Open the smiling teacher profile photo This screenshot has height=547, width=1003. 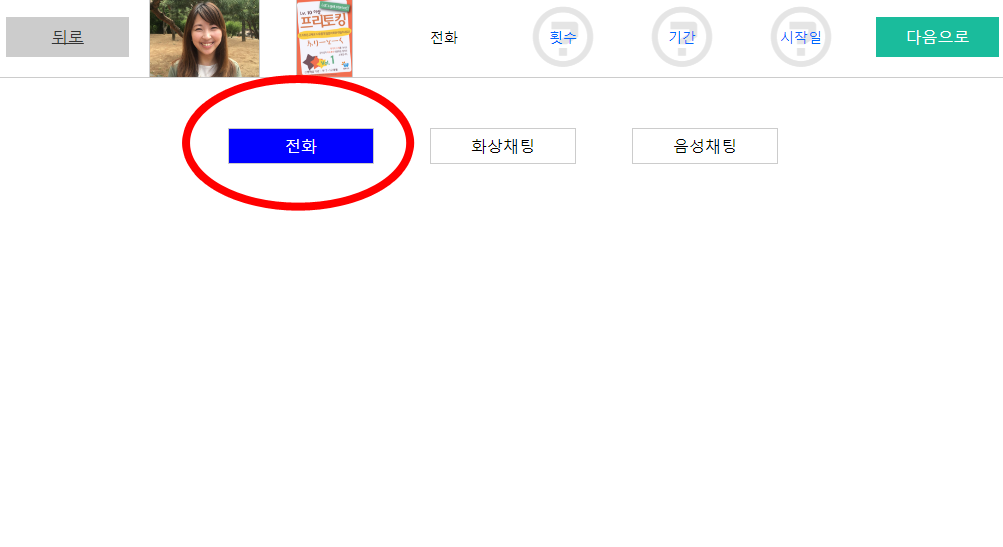pyautogui.click(x=205, y=38)
